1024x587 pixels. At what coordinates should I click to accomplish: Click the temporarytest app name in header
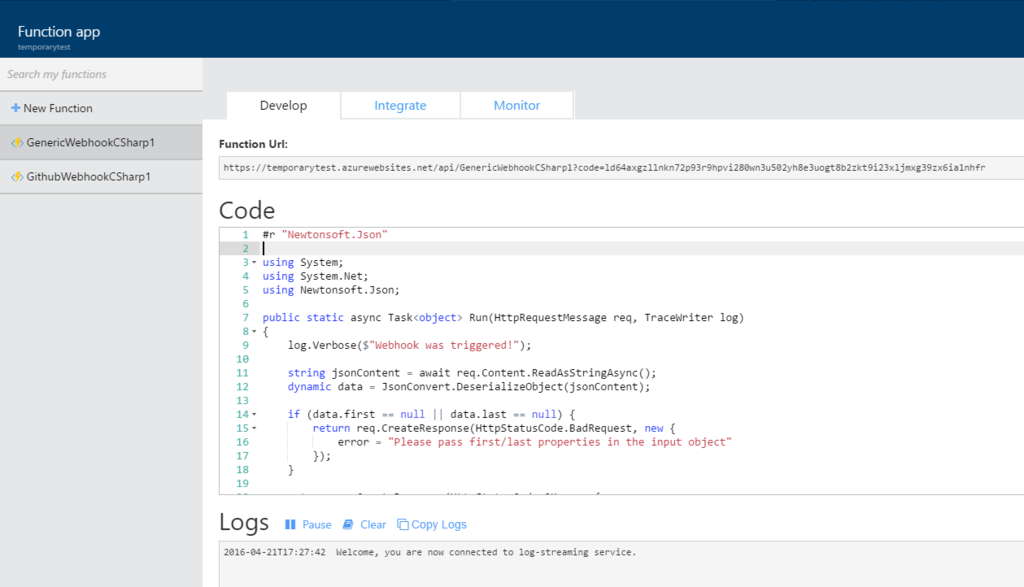click(44, 47)
